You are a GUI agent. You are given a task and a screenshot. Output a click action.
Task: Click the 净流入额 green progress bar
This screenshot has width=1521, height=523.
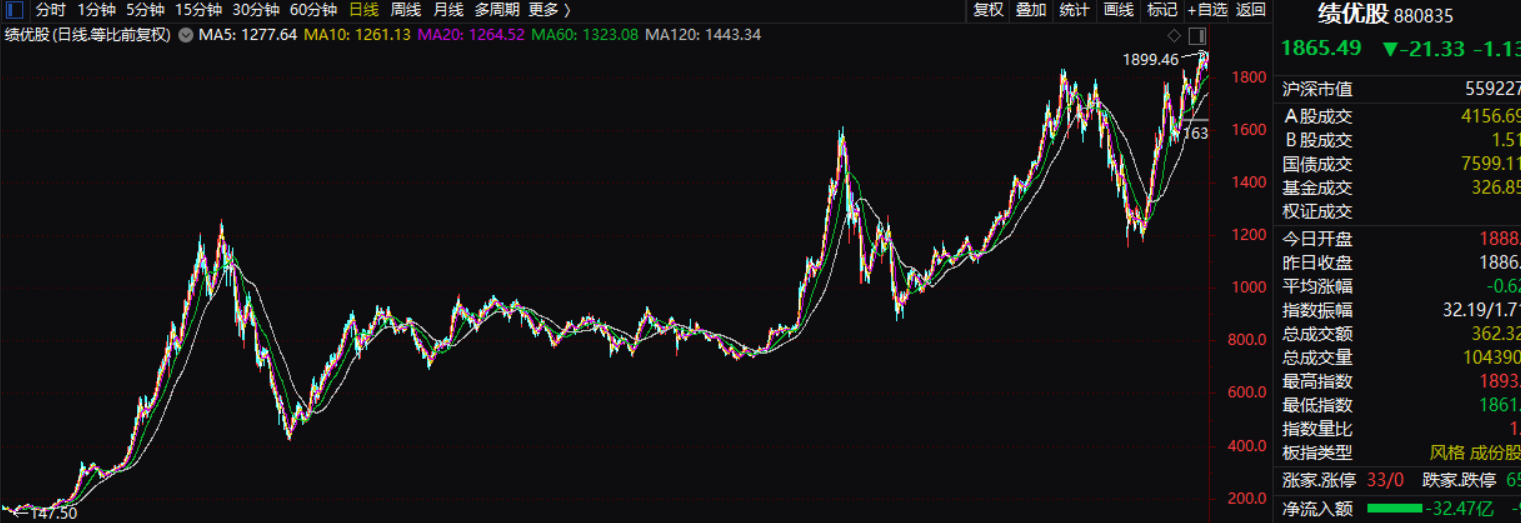point(1393,508)
